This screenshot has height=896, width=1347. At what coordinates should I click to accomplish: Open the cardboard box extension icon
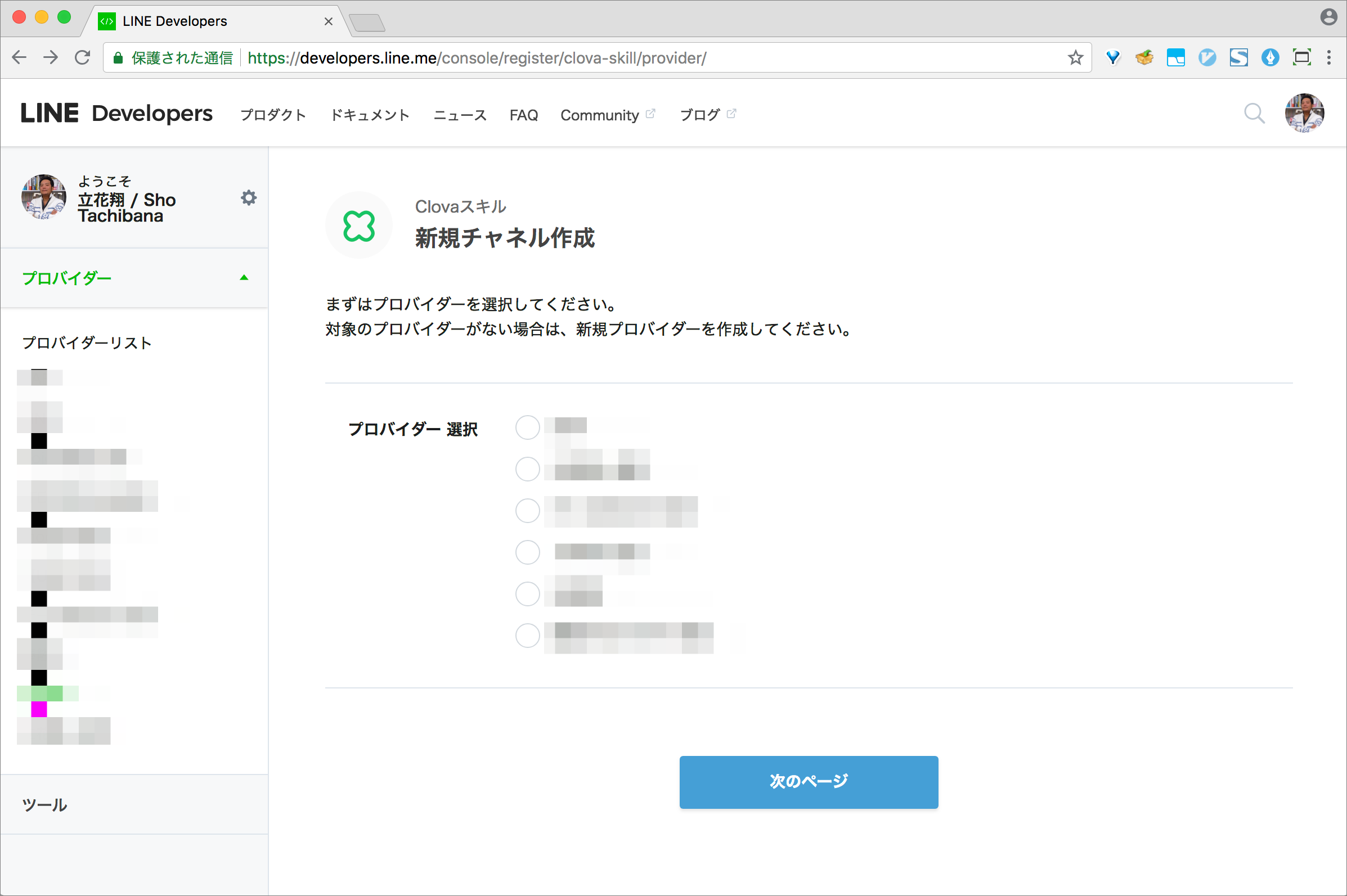point(1144,57)
